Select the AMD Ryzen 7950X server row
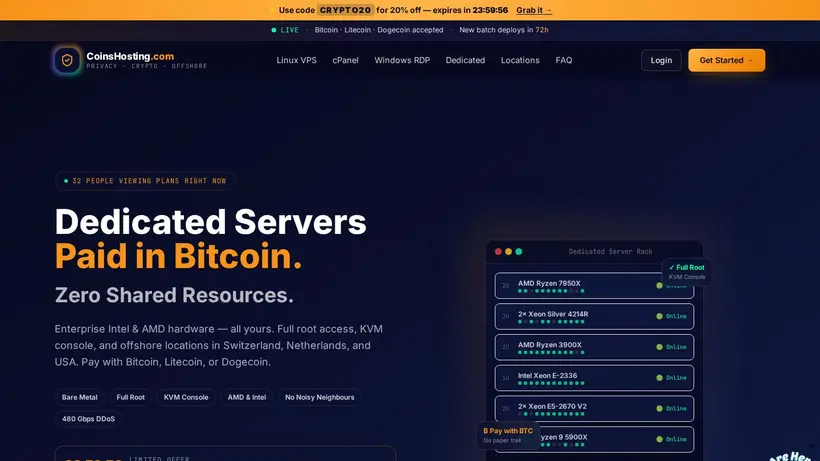 pos(594,285)
